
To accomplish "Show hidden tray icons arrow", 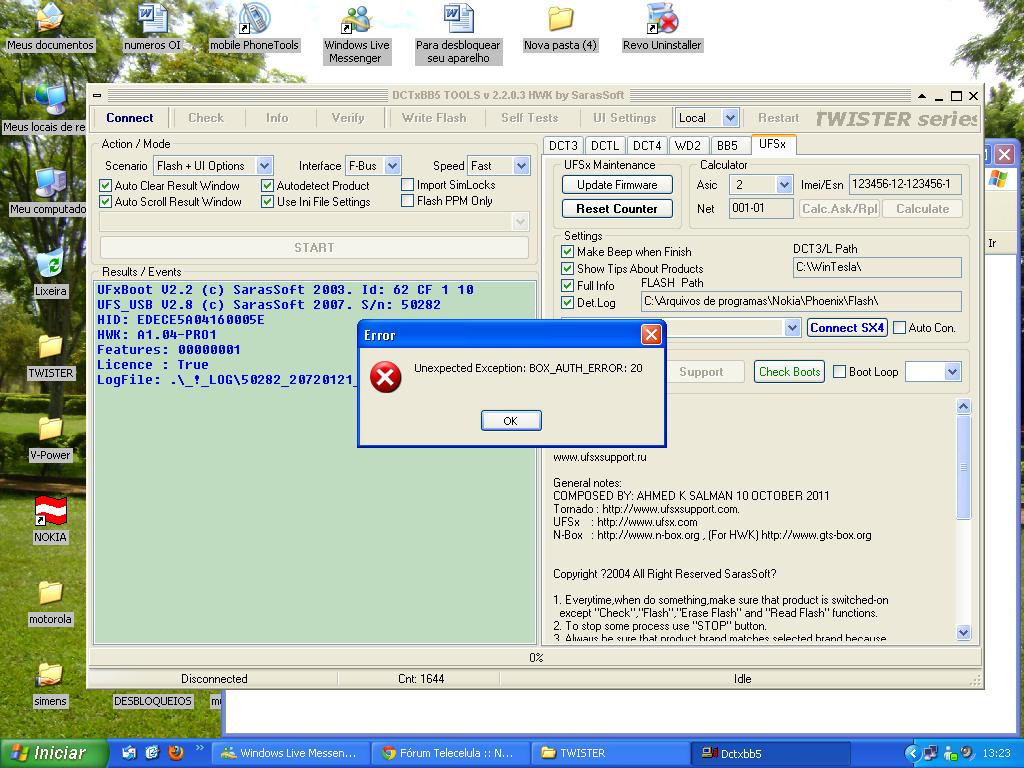I will coord(912,753).
